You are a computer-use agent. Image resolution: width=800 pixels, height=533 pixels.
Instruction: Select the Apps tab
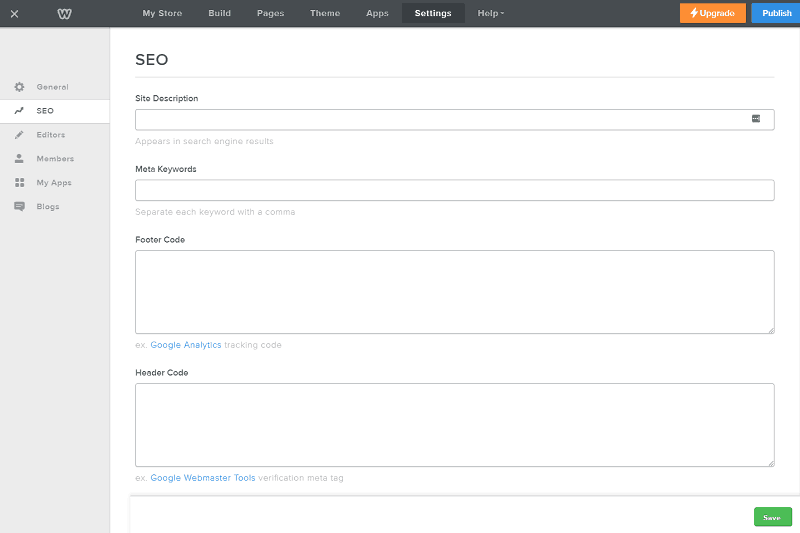click(377, 13)
